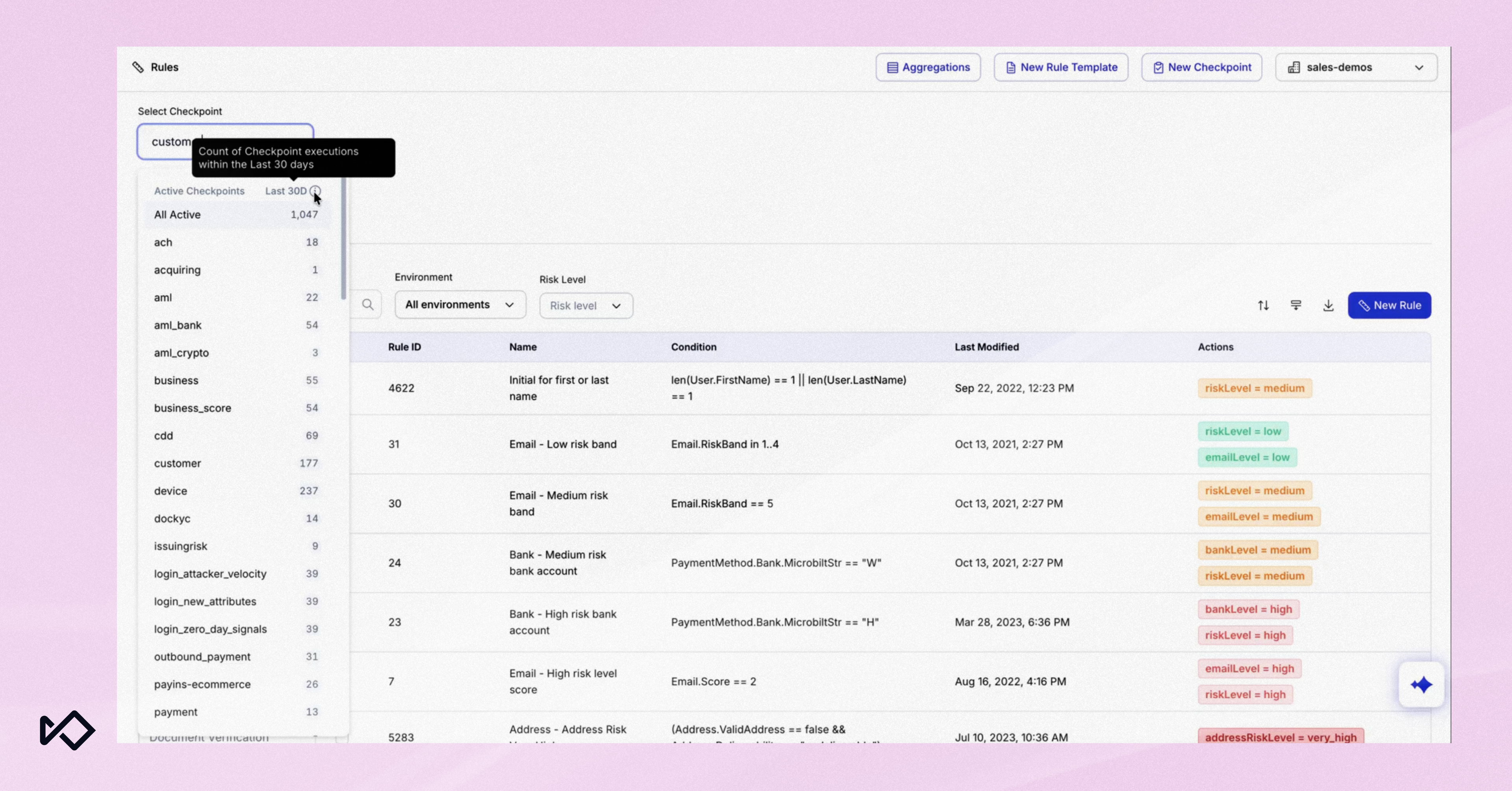This screenshot has height=791, width=1512.
Task: Open the sales-demos organization dropdown
Action: point(1356,67)
